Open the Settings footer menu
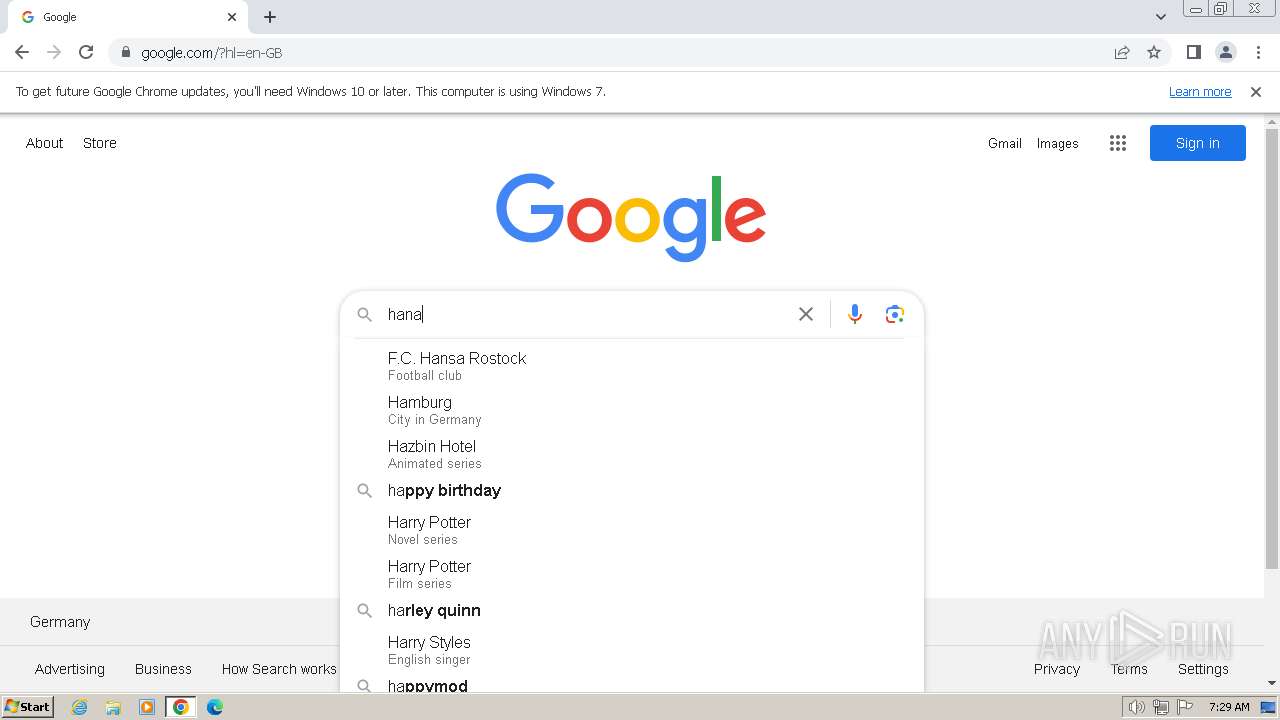The image size is (1280, 720). pos(1203,669)
